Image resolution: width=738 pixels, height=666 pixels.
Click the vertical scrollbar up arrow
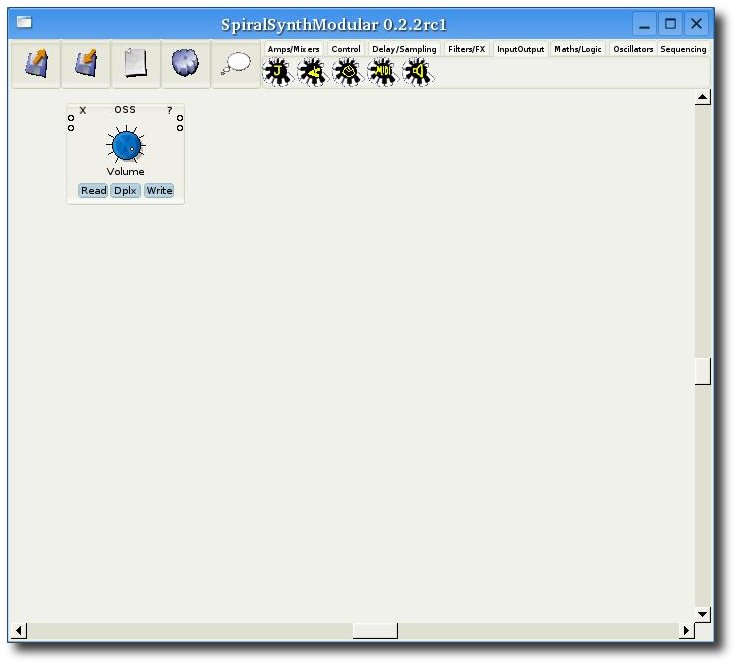click(703, 97)
